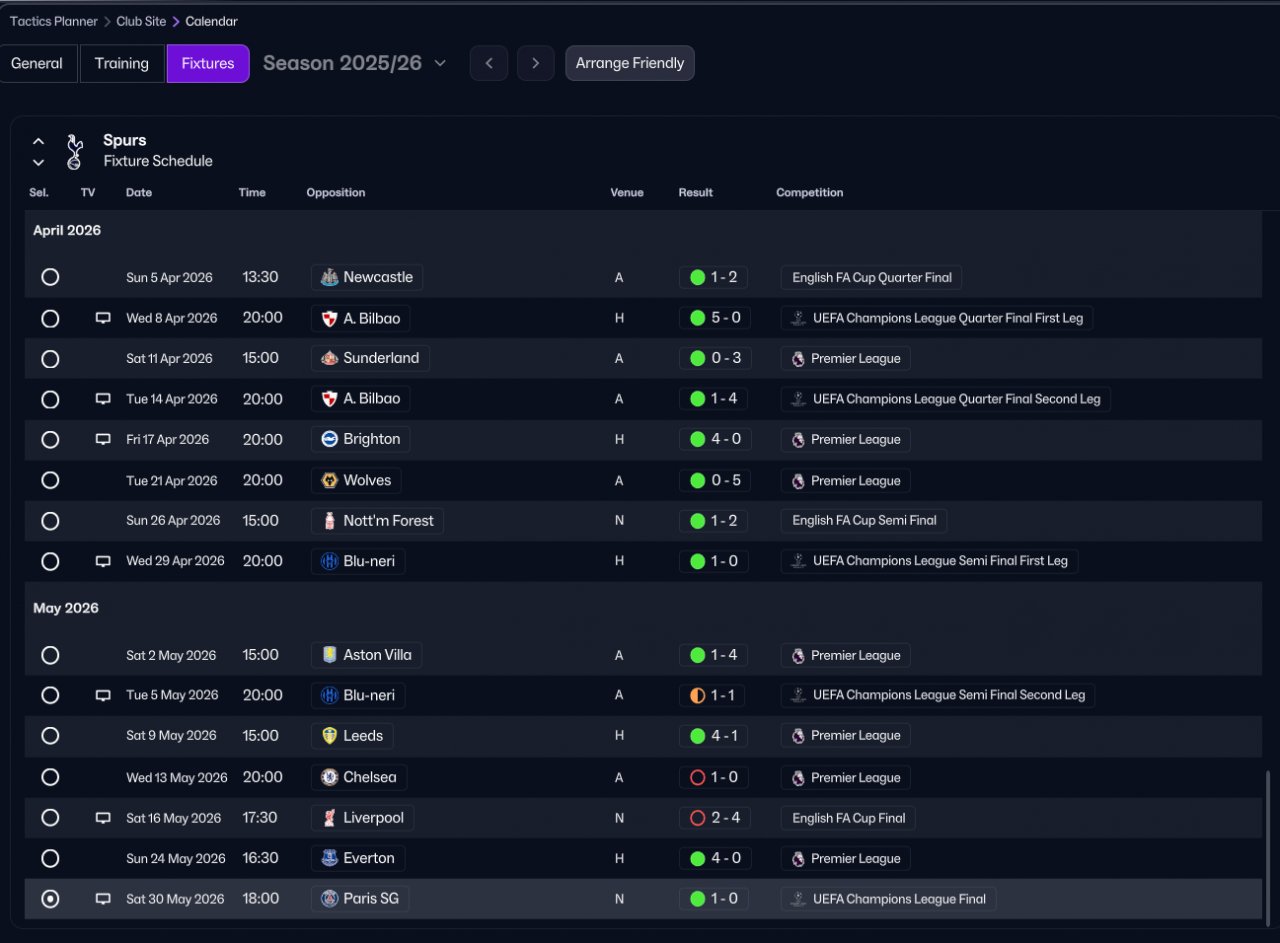1280x943 pixels.
Task: Select the Aston Villa fixture radio button
Action: tap(50, 655)
